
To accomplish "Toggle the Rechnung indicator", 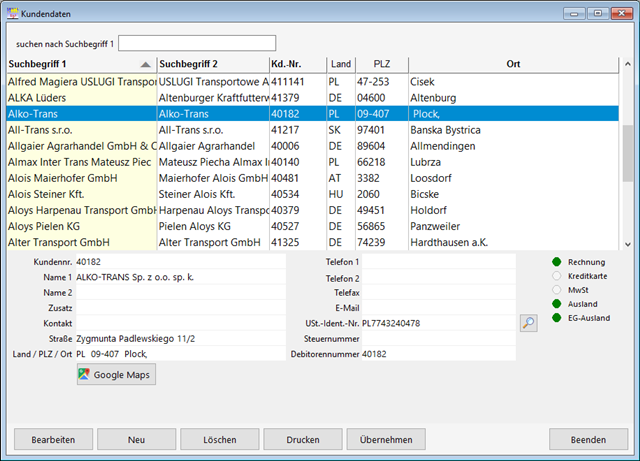I will (556, 262).
